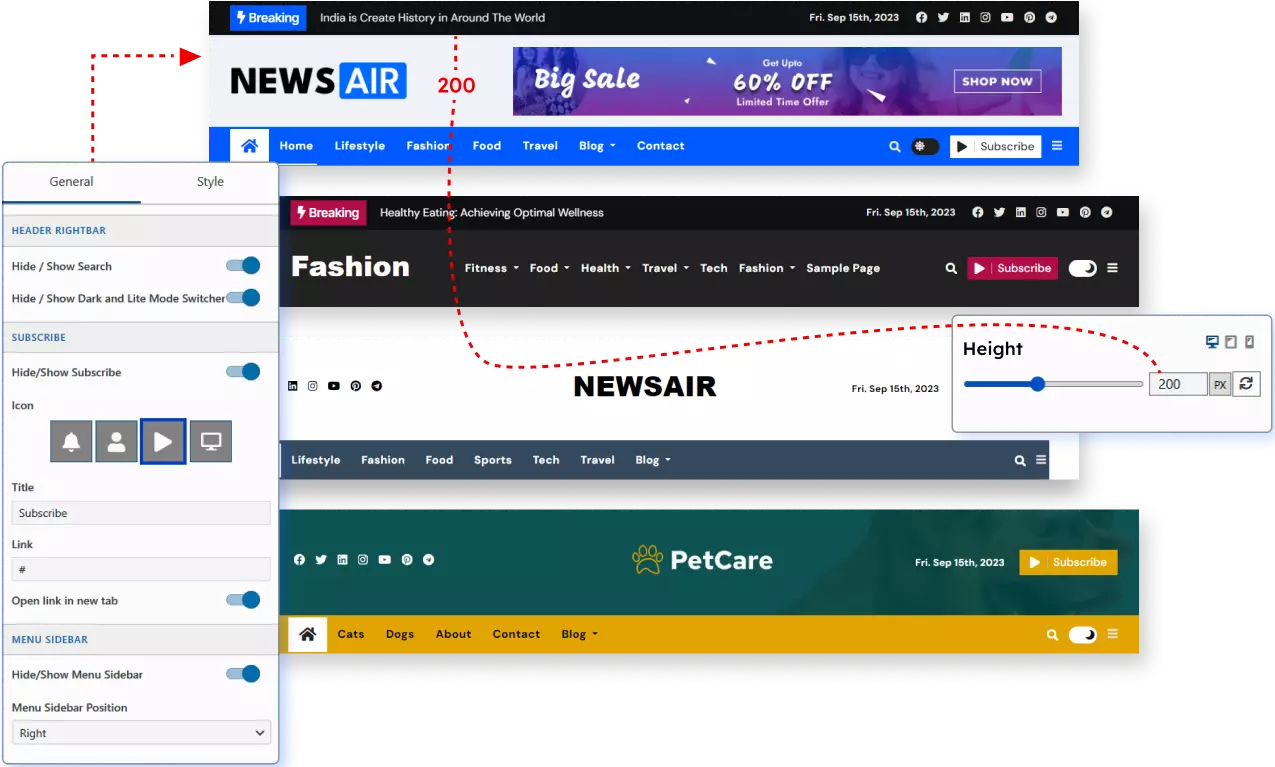Select the play subscribe icon option

[x=163, y=441]
